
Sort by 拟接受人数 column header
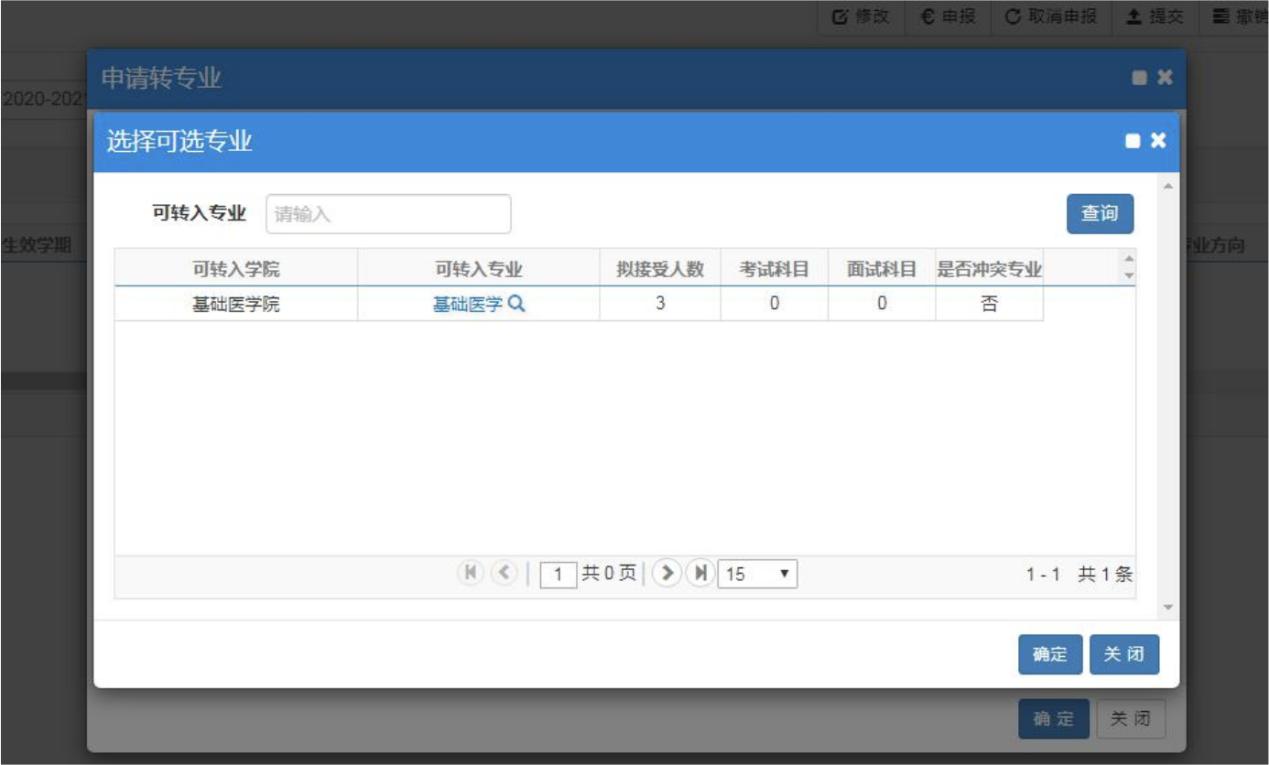(659, 269)
